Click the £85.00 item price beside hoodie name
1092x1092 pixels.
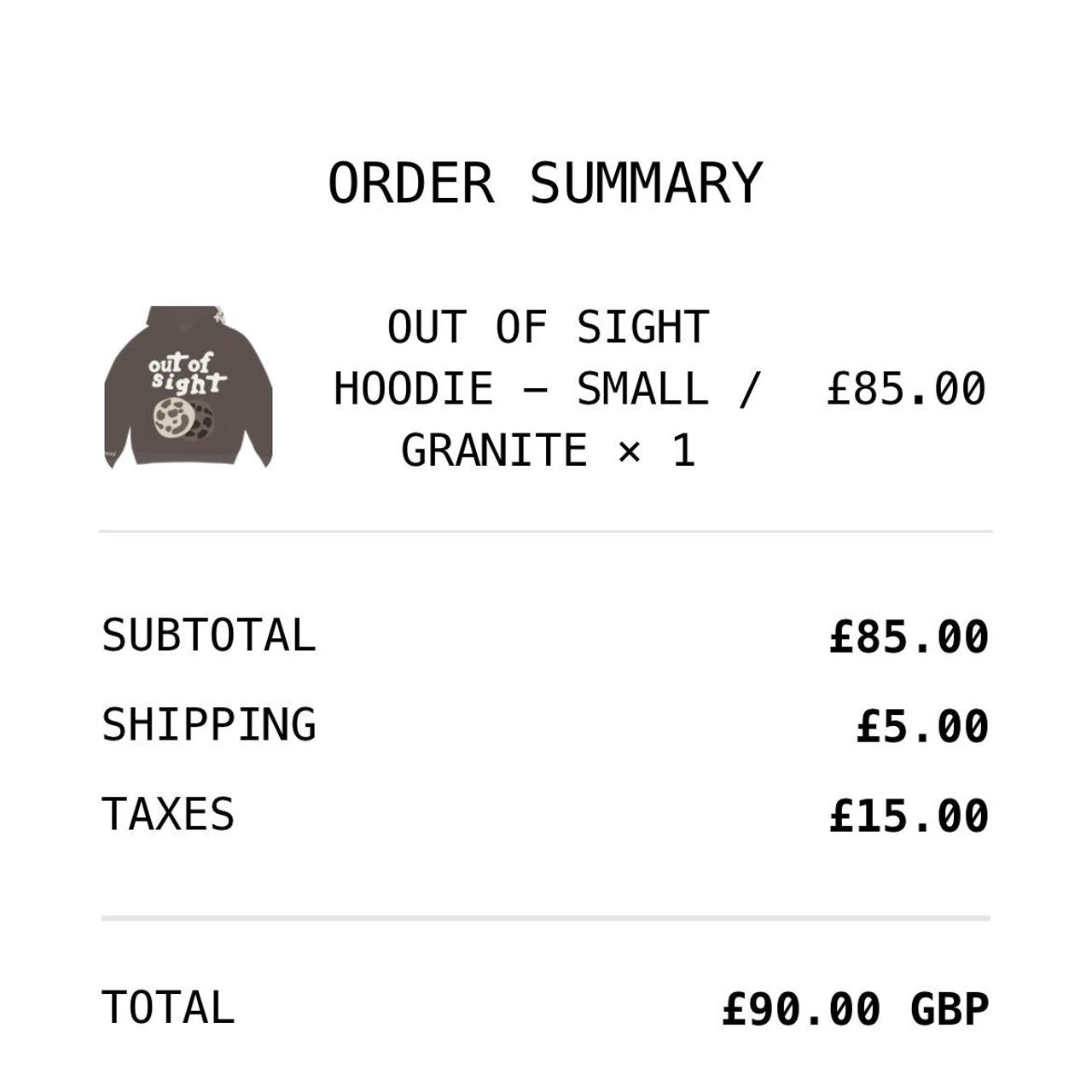(x=906, y=389)
